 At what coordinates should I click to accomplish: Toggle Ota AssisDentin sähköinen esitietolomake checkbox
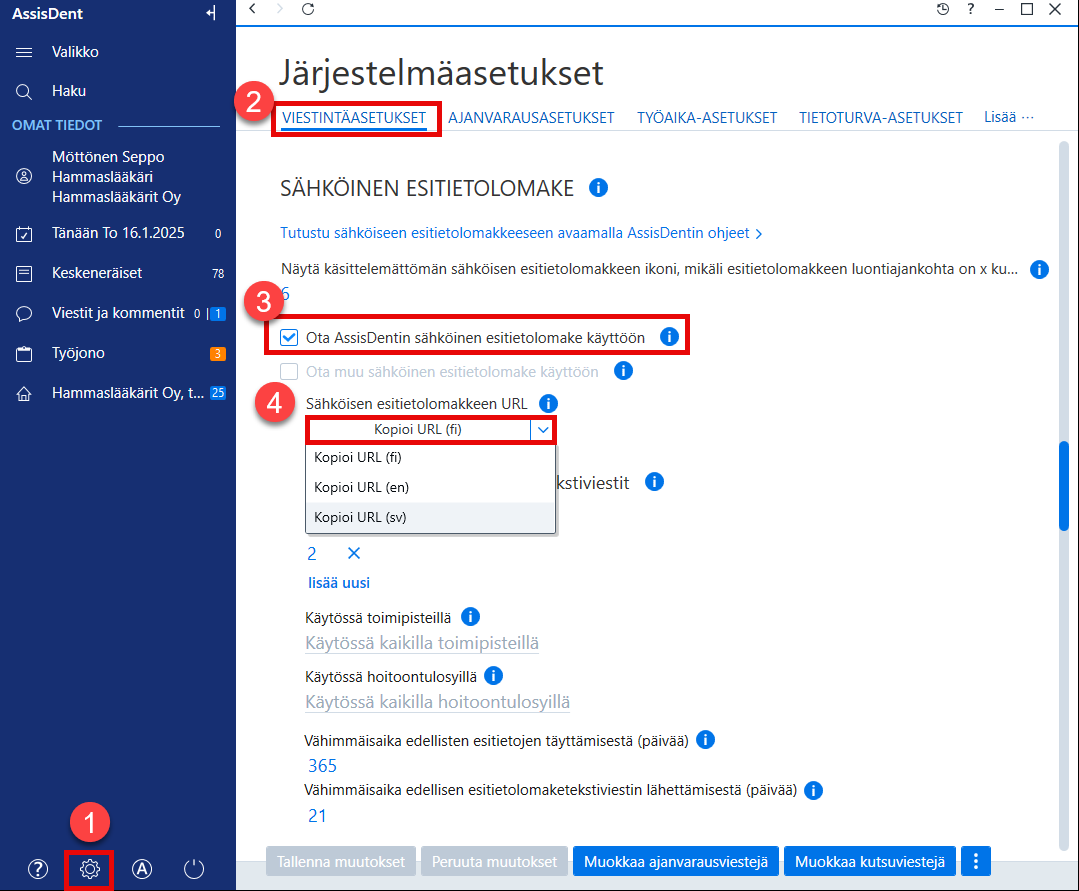coord(289,337)
